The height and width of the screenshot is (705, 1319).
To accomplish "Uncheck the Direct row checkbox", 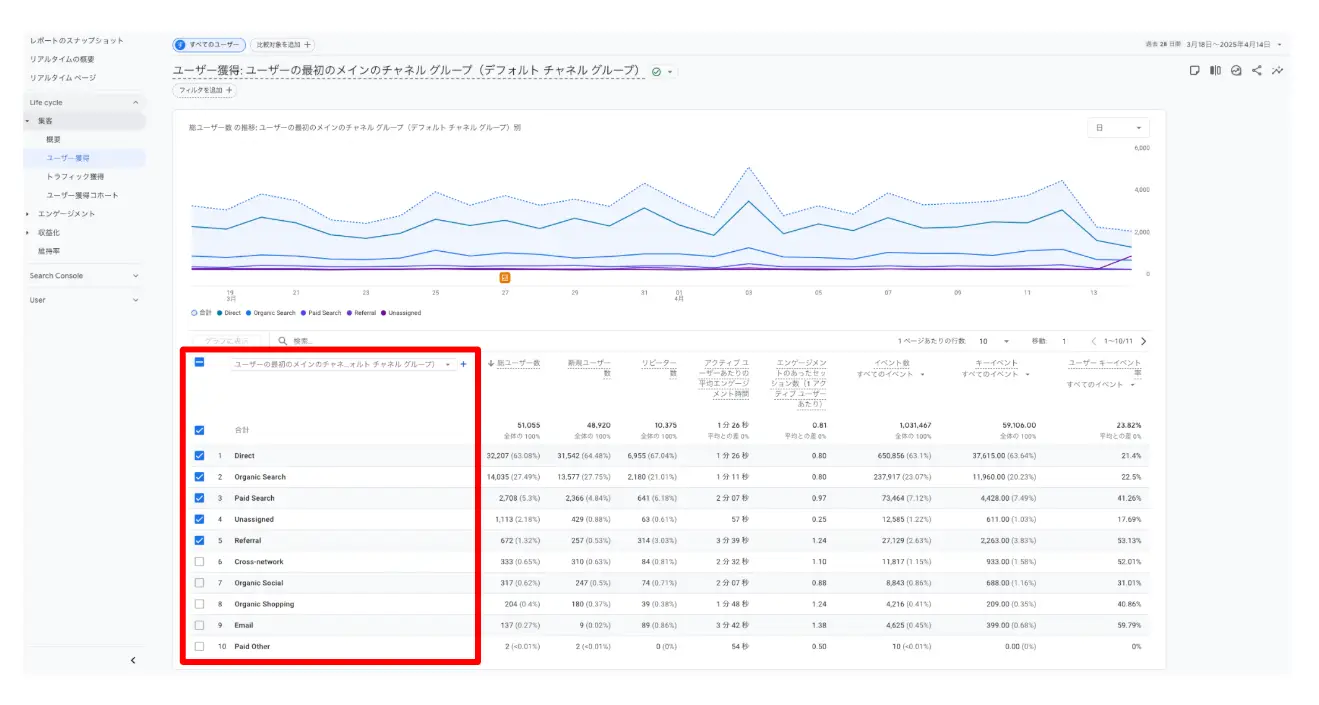I will tap(199, 456).
